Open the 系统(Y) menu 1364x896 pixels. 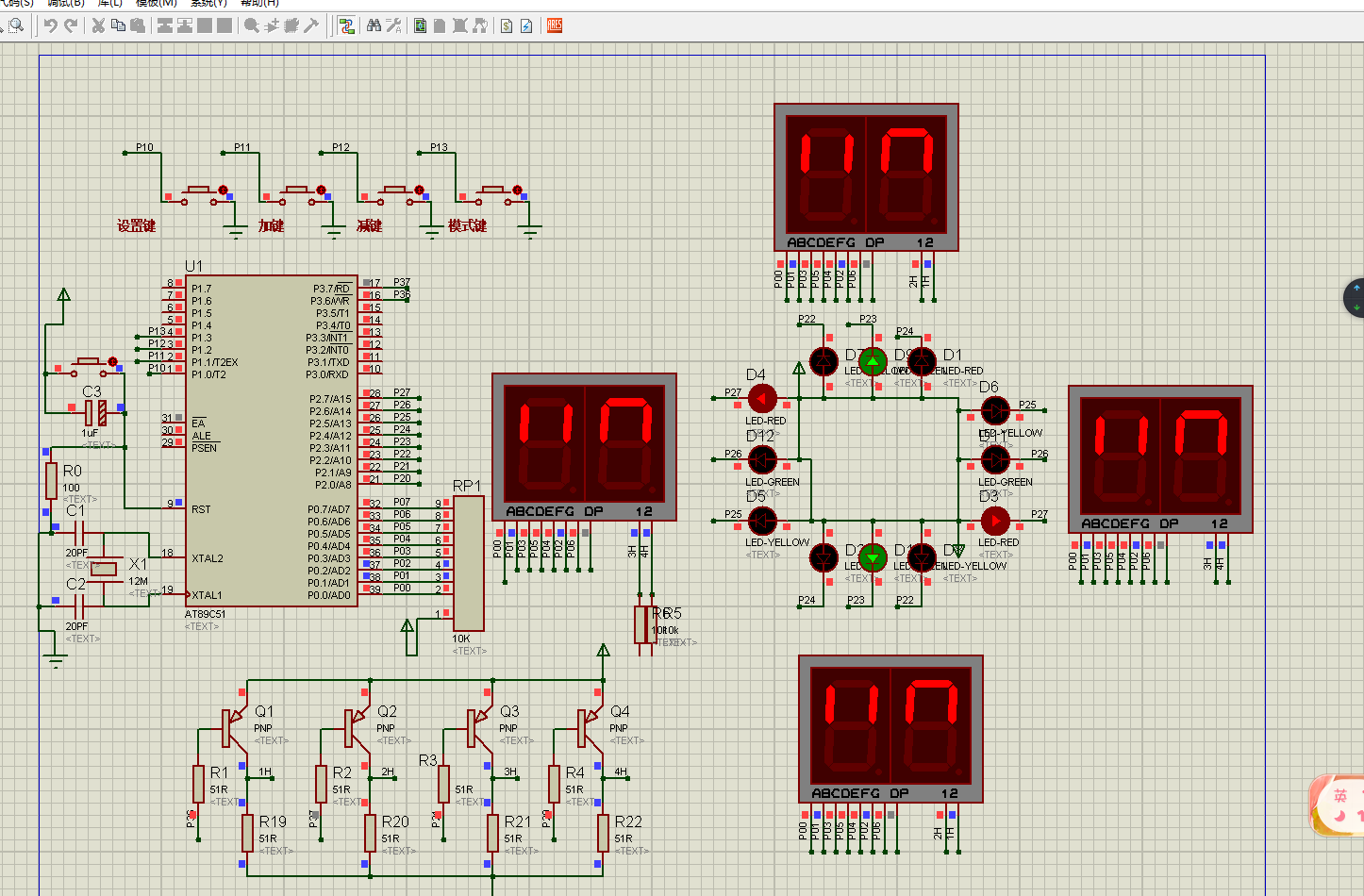(x=208, y=4)
